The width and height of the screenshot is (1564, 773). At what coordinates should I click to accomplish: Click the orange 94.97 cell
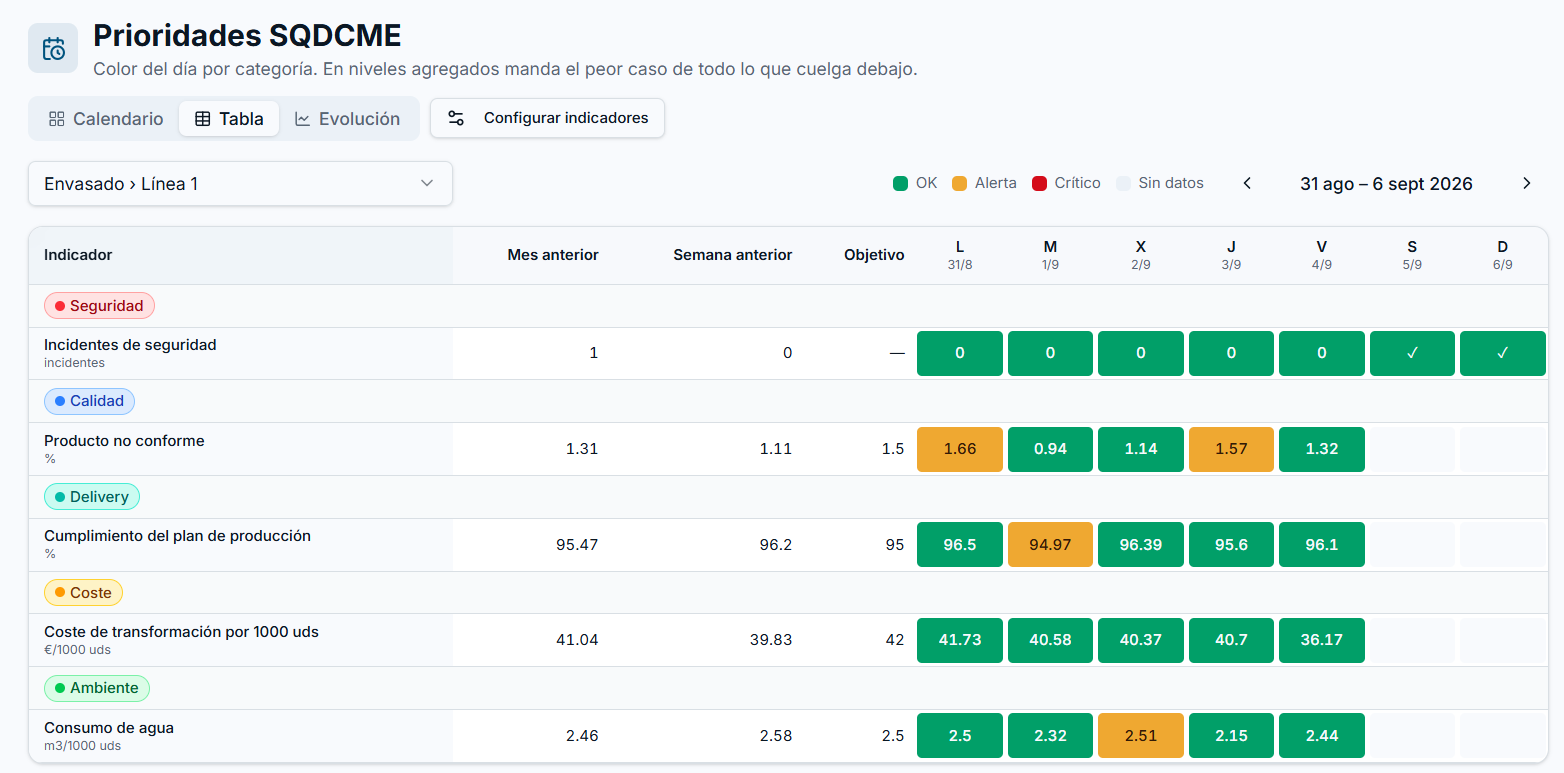tap(1050, 545)
